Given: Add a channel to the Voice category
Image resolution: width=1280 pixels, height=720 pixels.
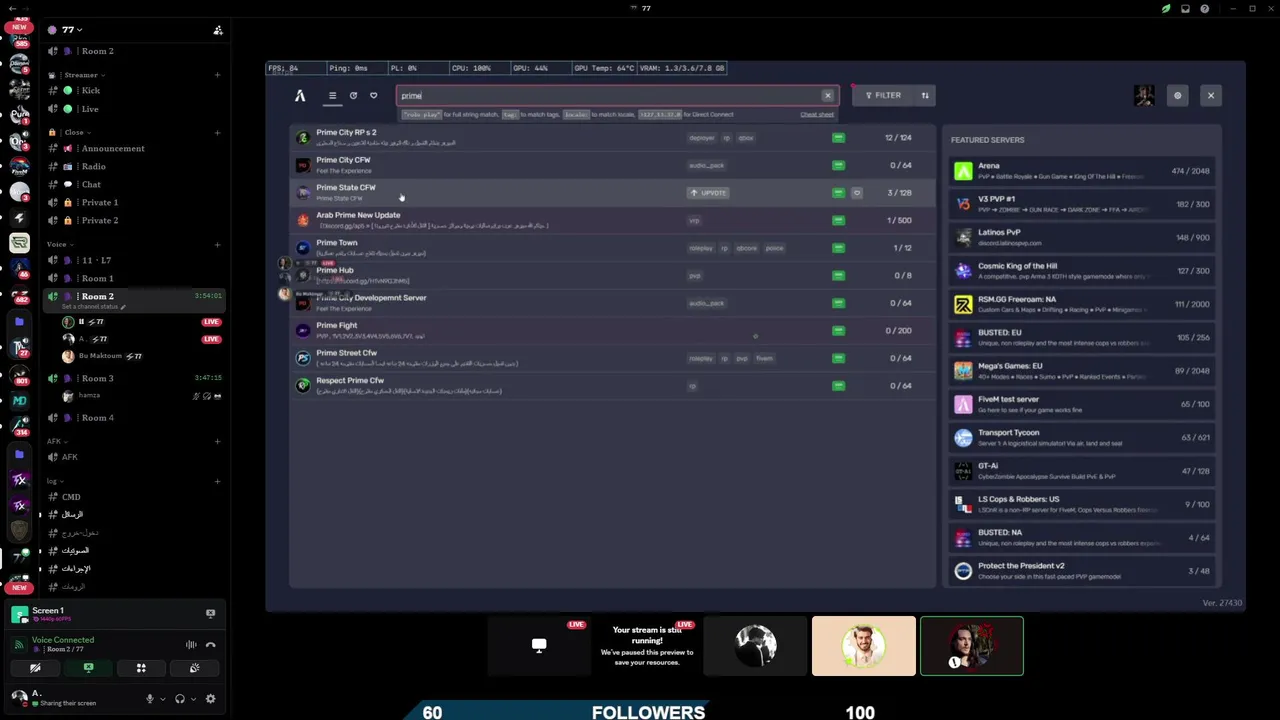Looking at the screenshot, I should click(217, 244).
